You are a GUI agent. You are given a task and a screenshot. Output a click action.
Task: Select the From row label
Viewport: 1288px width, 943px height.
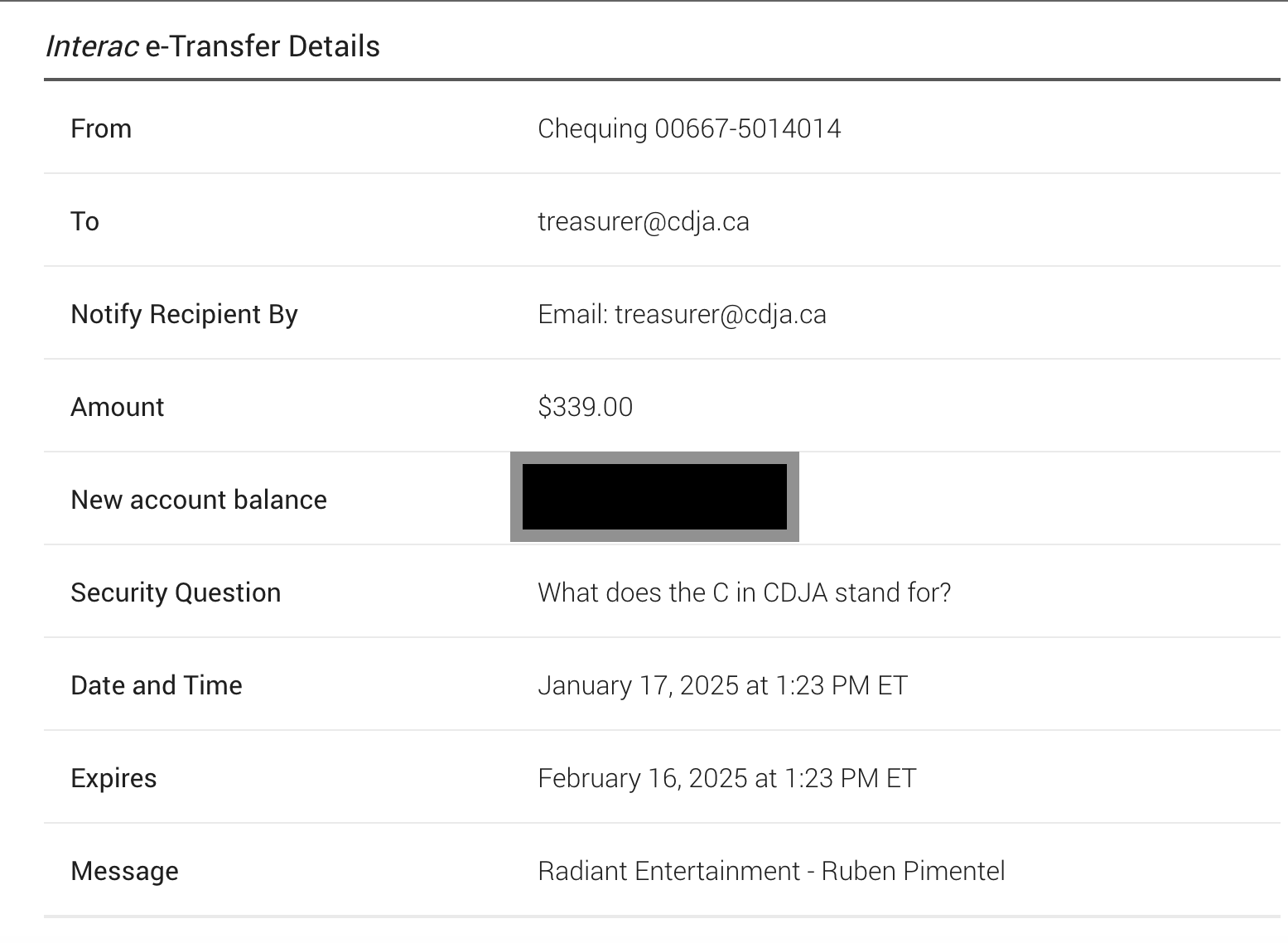[101, 128]
